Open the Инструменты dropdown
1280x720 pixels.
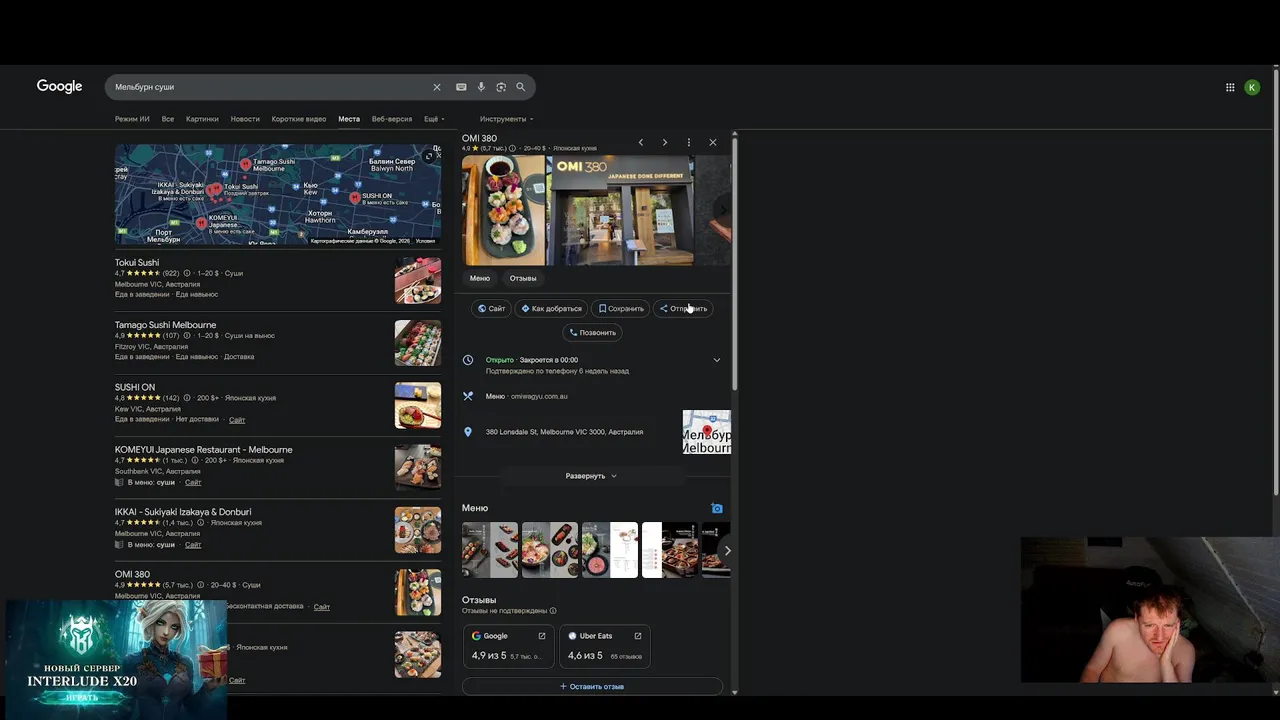[x=506, y=119]
